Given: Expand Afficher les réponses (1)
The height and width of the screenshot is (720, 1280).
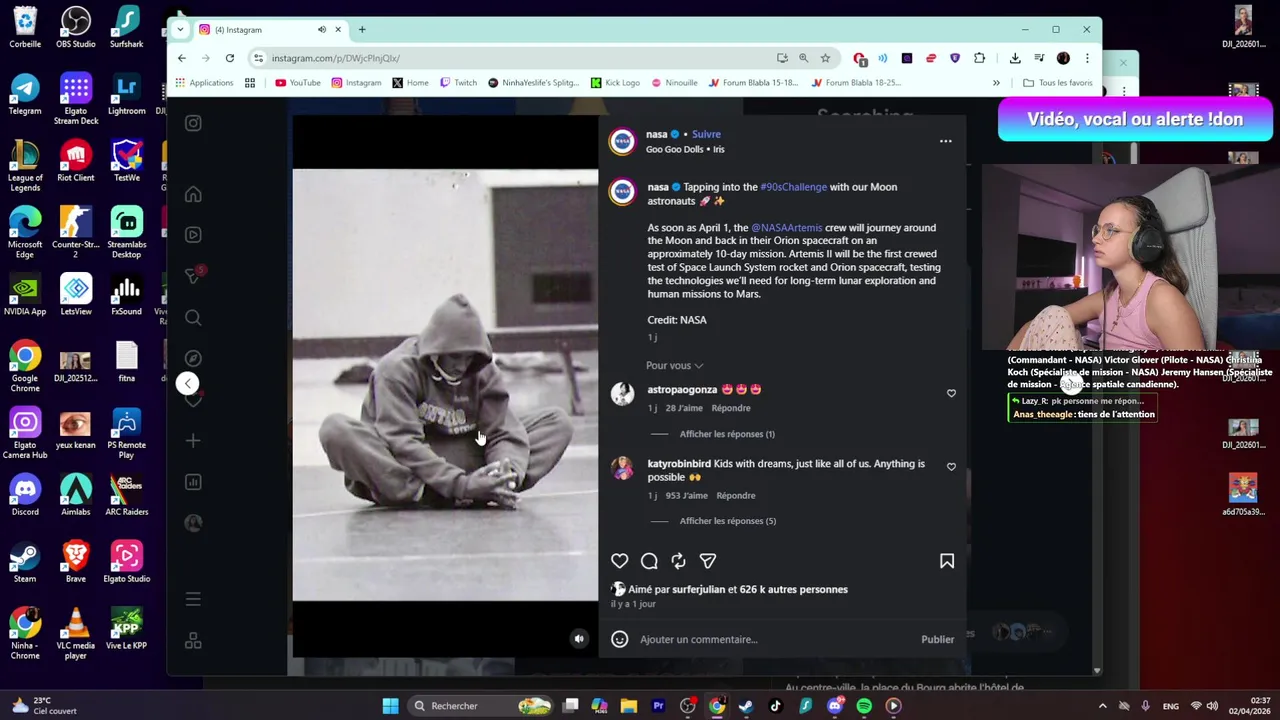Looking at the screenshot, I should [x=727, y=434].
